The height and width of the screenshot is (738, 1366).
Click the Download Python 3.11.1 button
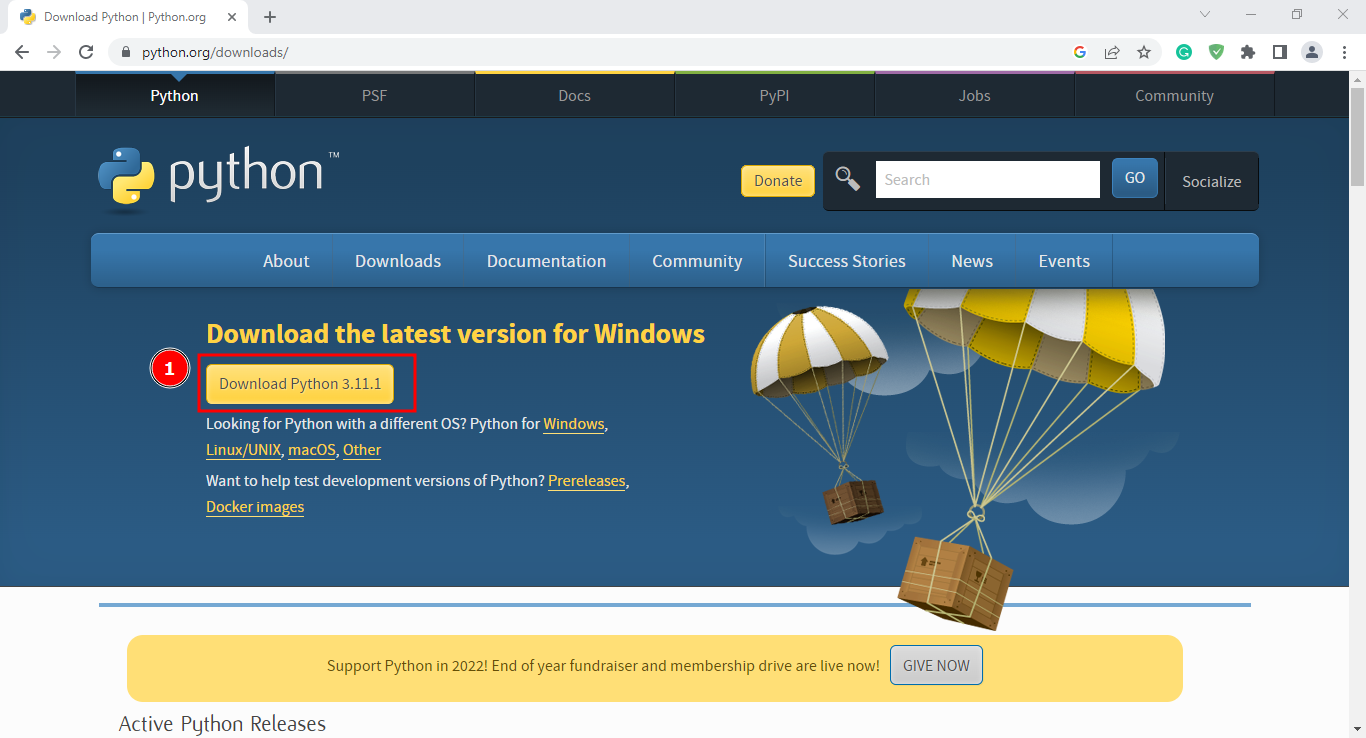pyautogui.click(x=300, y=384)
